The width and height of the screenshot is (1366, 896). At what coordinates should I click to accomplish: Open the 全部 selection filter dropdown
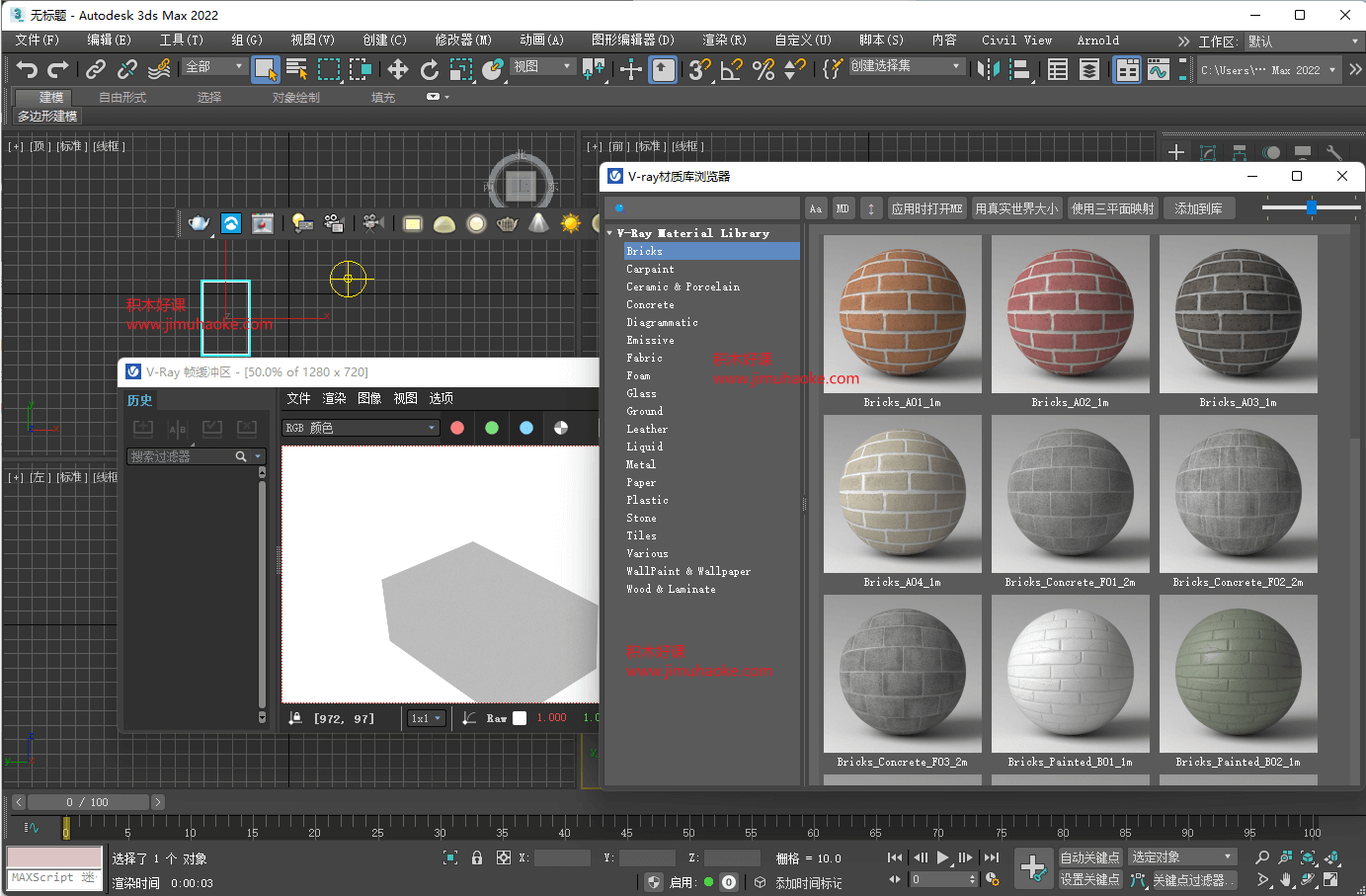(x=214, y=66)
